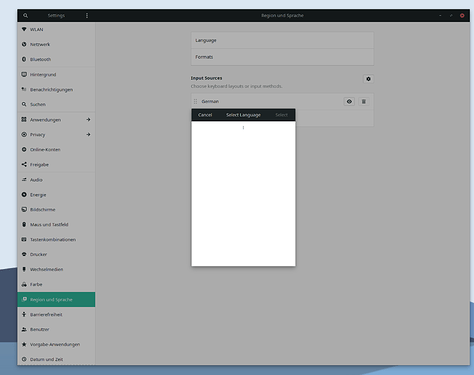474x375 pixels.
Task: Click the search icon in Settings header
Action: tap(25, 15)
